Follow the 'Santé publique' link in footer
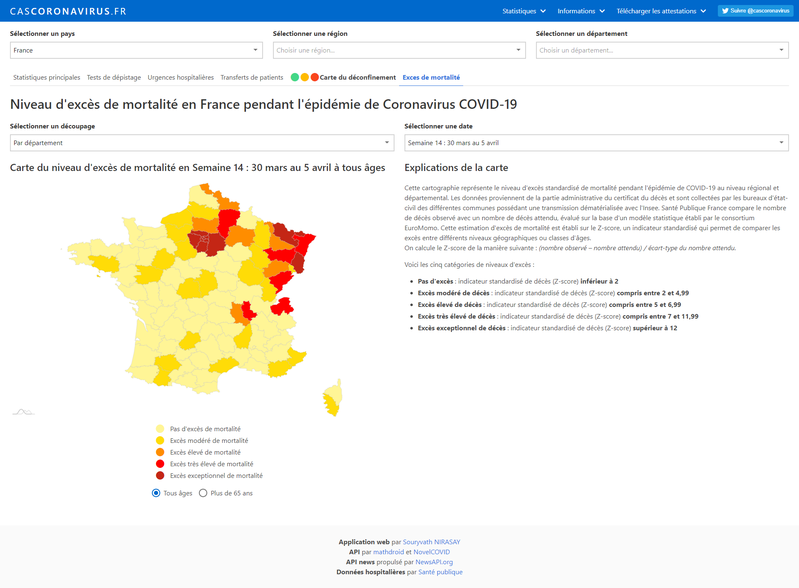Screen dimensions: 799x588 [x=440, y=572]
